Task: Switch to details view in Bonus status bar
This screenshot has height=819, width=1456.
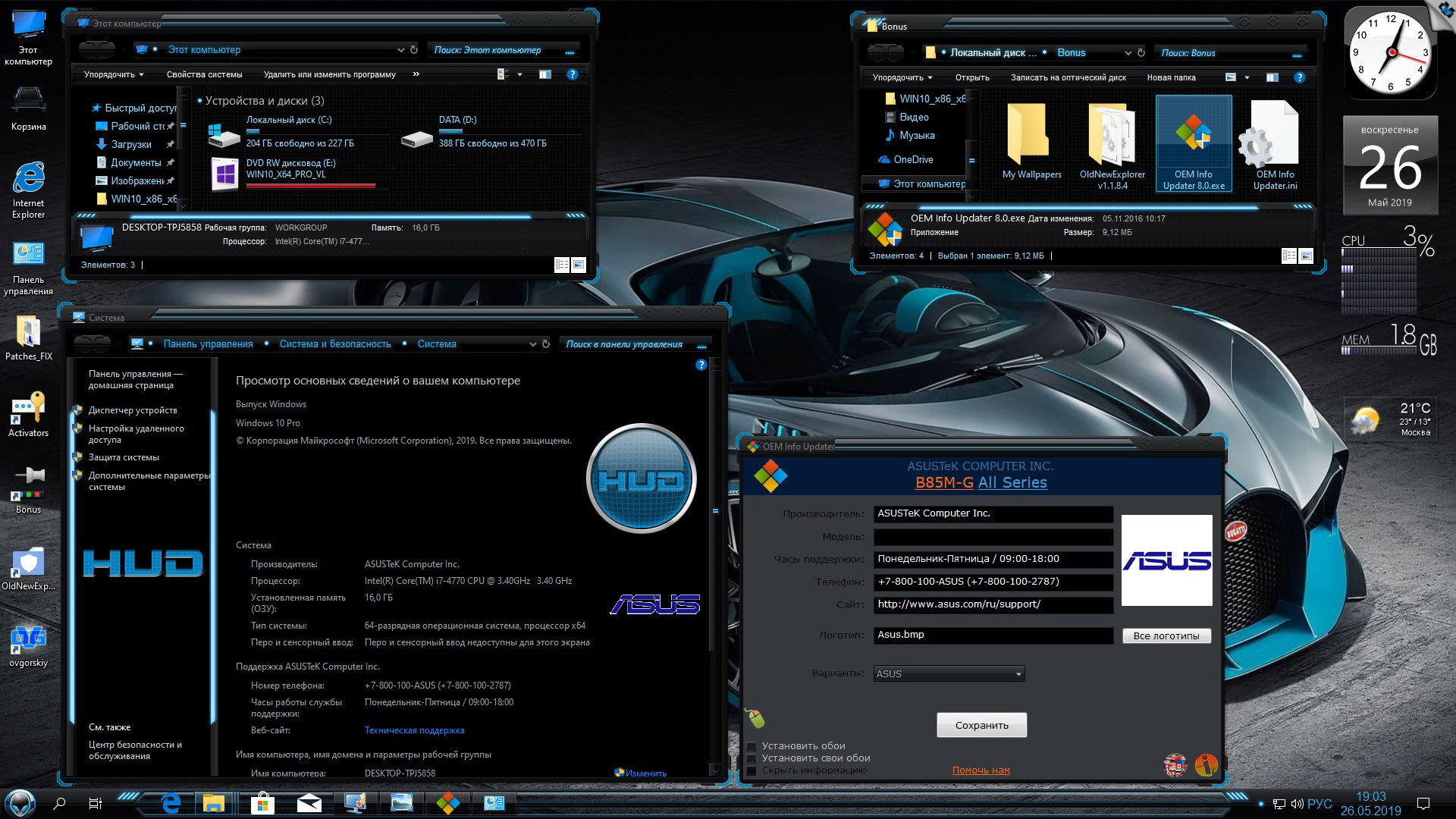Action: (1289, 256)
